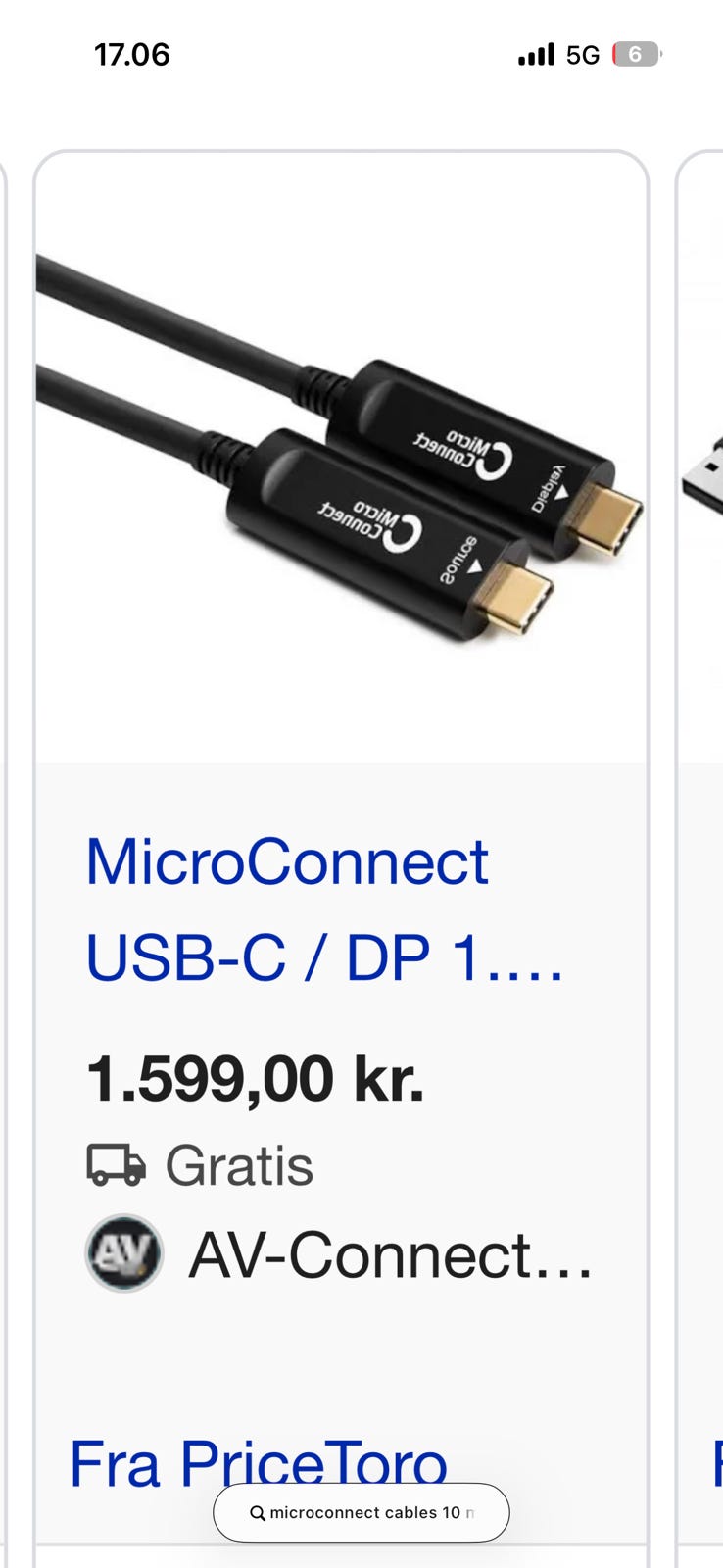Click the Display label on the upper connector
This screenshot has width=723, height=1568.
click(x=549, y=487)
